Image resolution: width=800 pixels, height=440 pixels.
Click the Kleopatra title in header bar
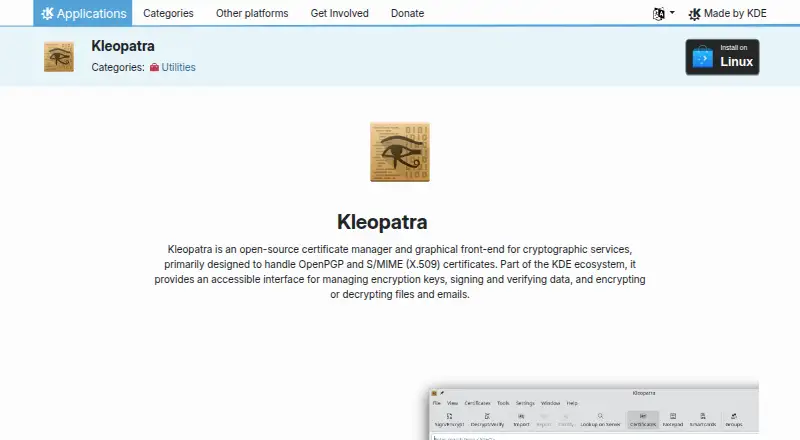123,46
